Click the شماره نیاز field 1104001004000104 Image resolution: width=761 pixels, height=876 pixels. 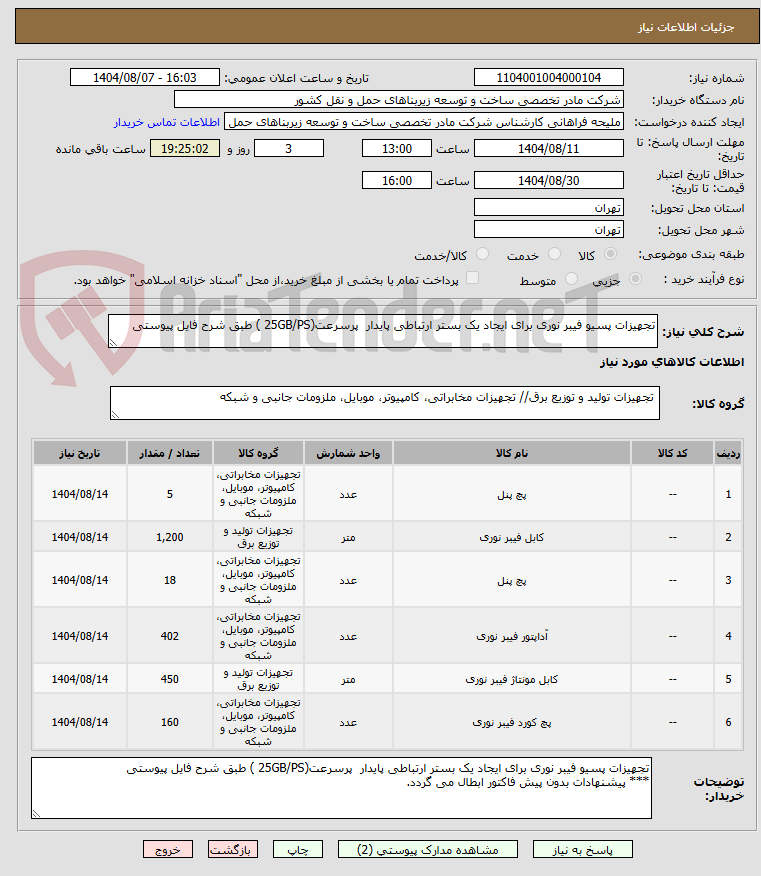pyautogui.click(x=549, y=78)
